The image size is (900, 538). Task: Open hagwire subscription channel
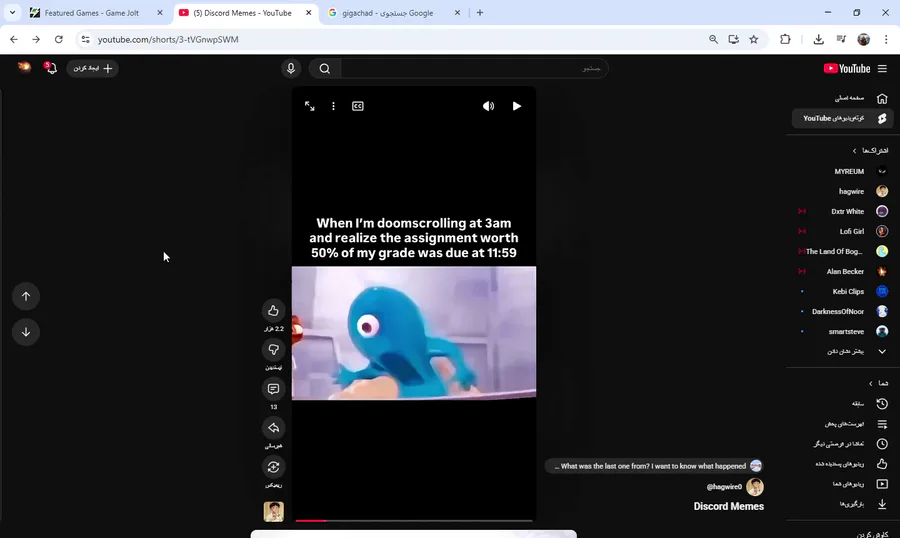[x=843, y=191]
